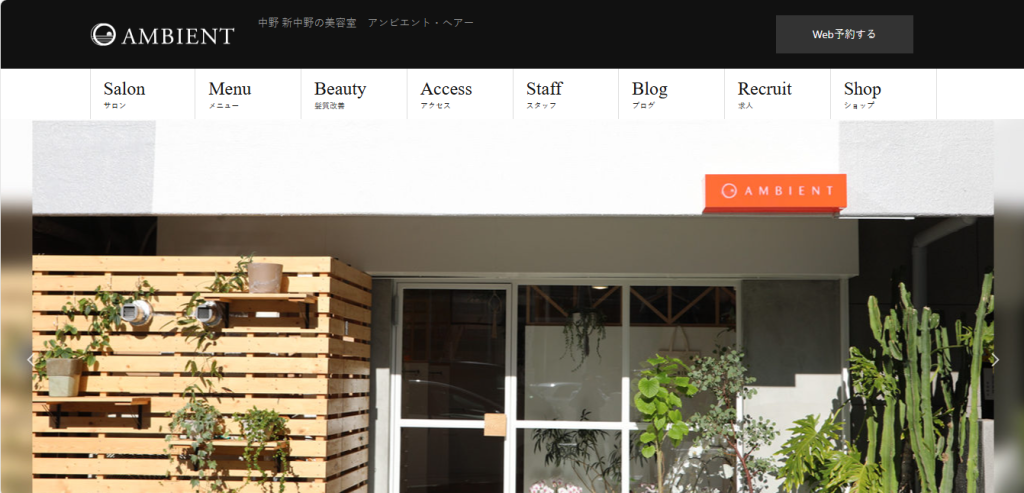Select the Beauty 髪質改善 navigation item
Image resolution: width=1024 pixels, height=493 pixels.
354,94
